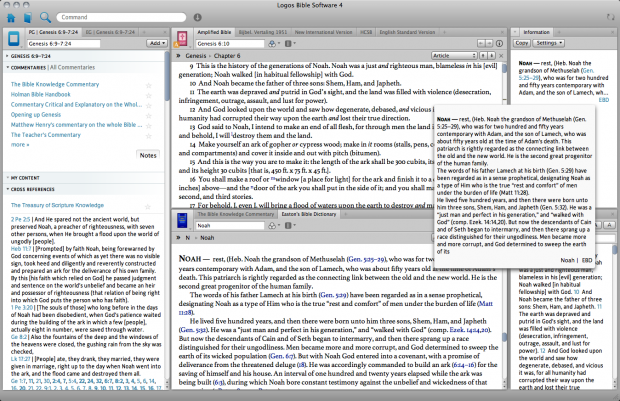Screen dimensions: 620x401
Task: Open Gen. 5:29 link in Noah article
Action: pyautogui.click(x=333, y=295)
